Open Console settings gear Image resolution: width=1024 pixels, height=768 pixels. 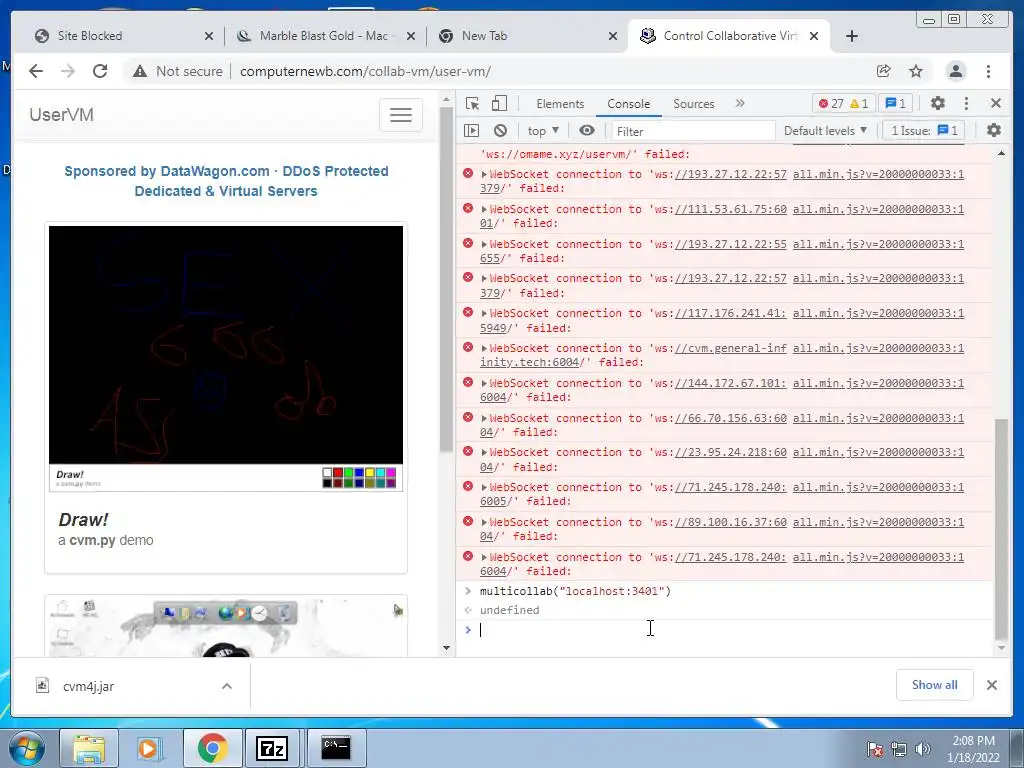[x=994, y=131]
